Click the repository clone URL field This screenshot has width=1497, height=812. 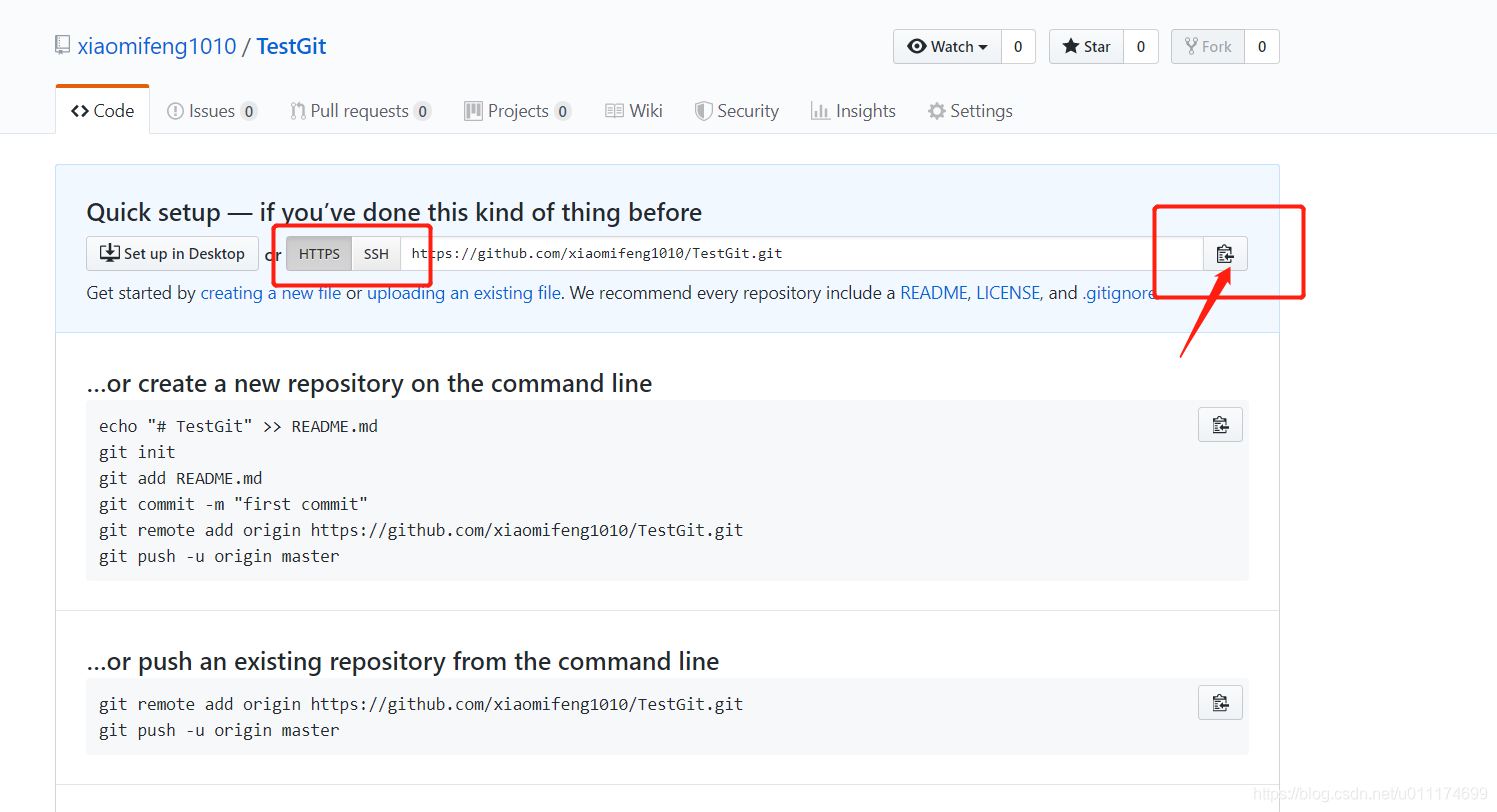pyautogui.click(x=802, y=254)
